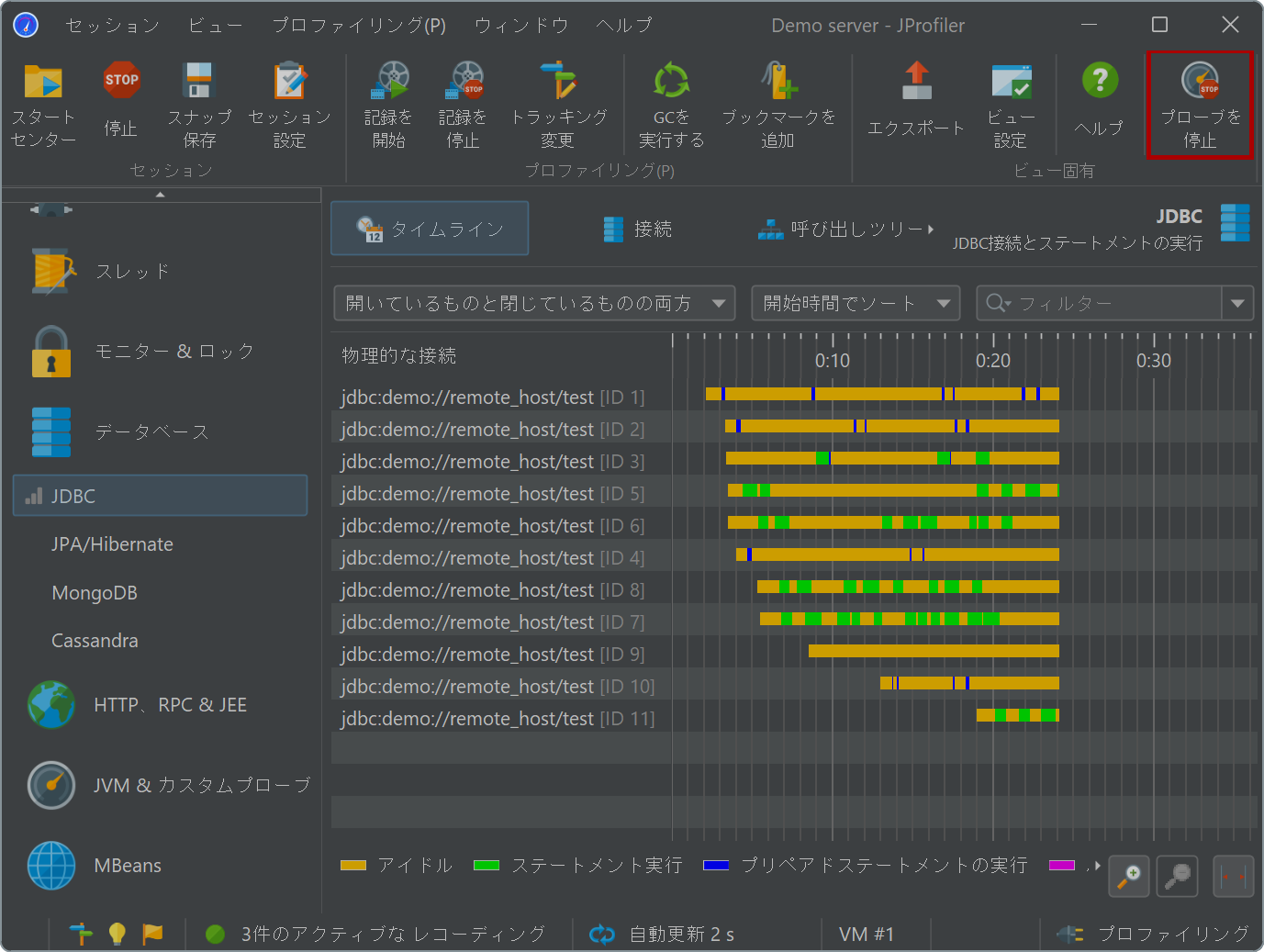
Task: Click the signpost icon in status bar
Action: pos(81,934)
